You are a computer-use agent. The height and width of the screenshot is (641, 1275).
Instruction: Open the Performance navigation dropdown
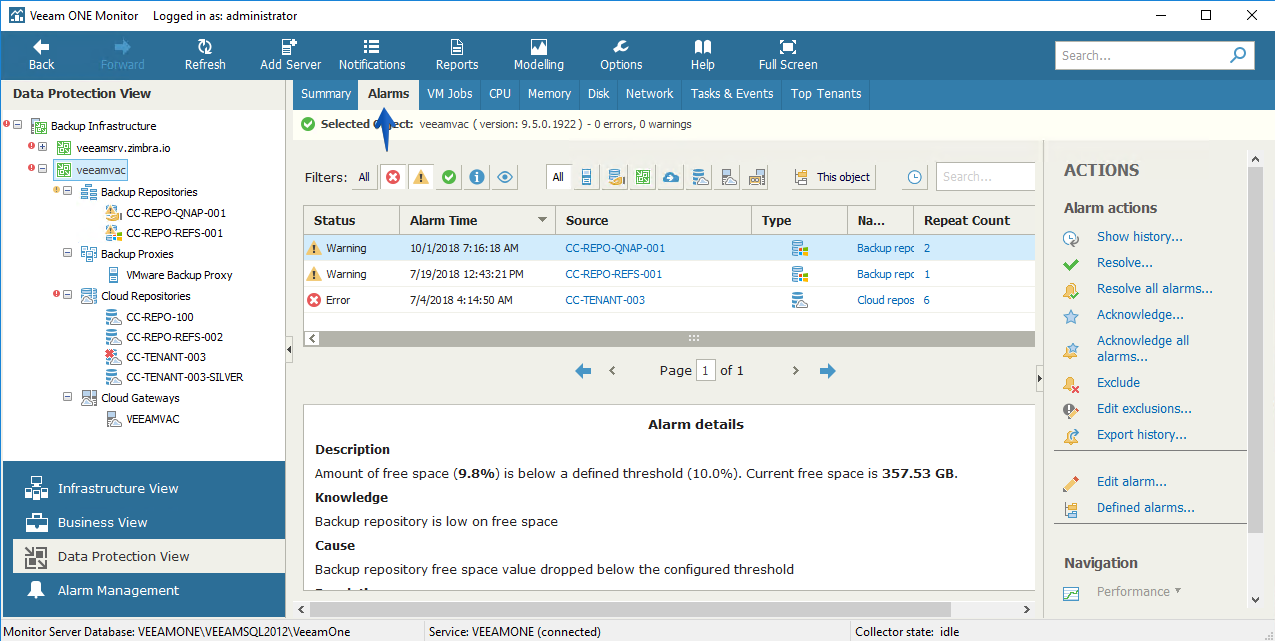coord(1138,592)
